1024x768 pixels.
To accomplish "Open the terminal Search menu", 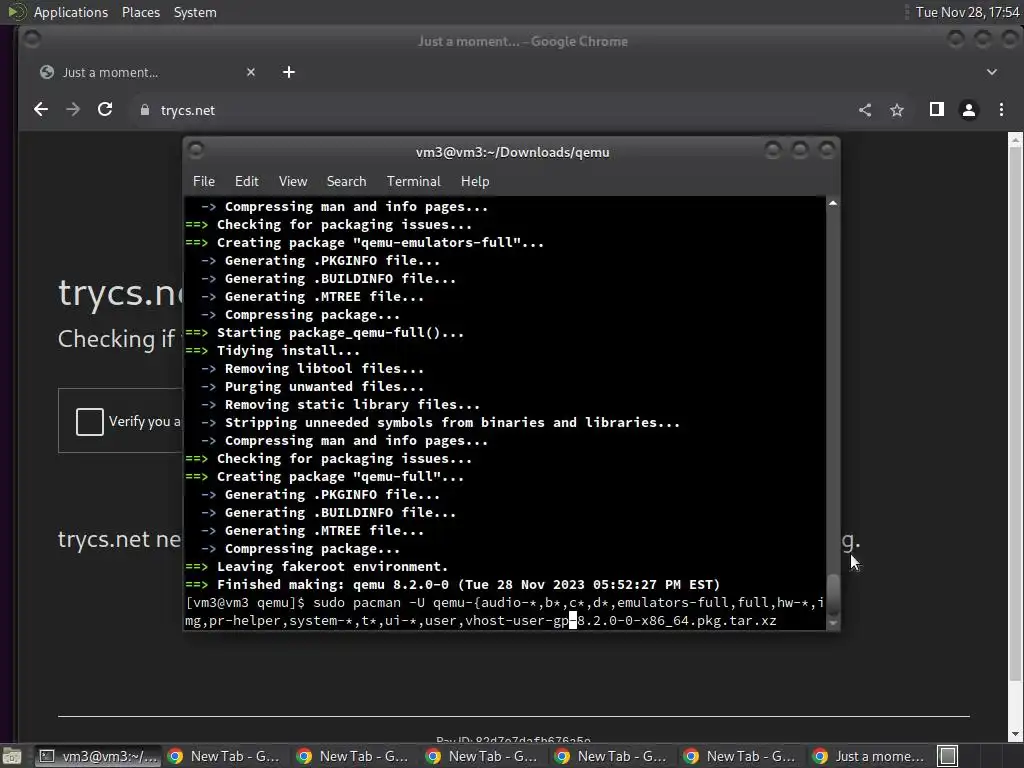I will (346, 181).
